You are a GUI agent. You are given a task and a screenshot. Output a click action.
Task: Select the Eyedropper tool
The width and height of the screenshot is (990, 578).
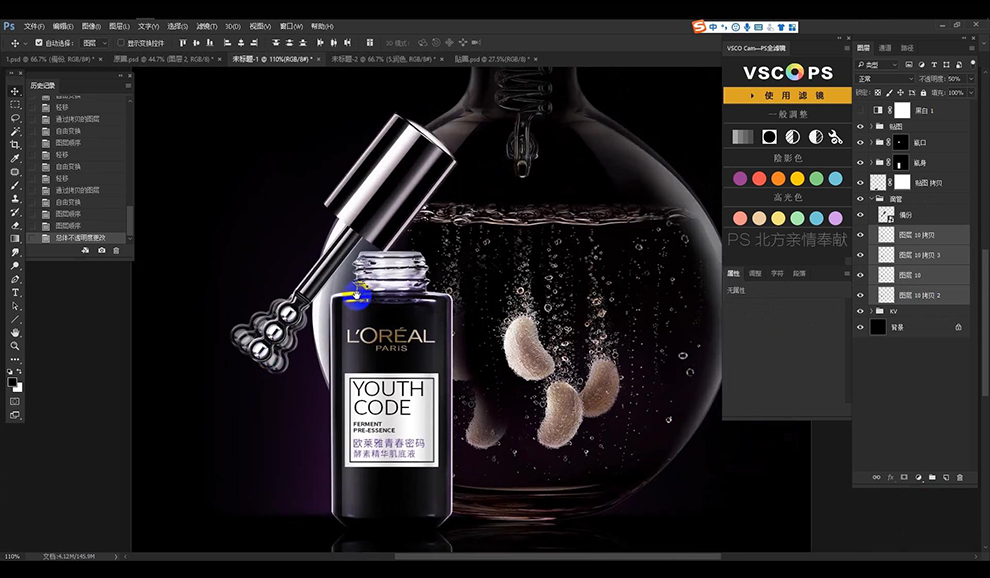(x=15, y=158)
